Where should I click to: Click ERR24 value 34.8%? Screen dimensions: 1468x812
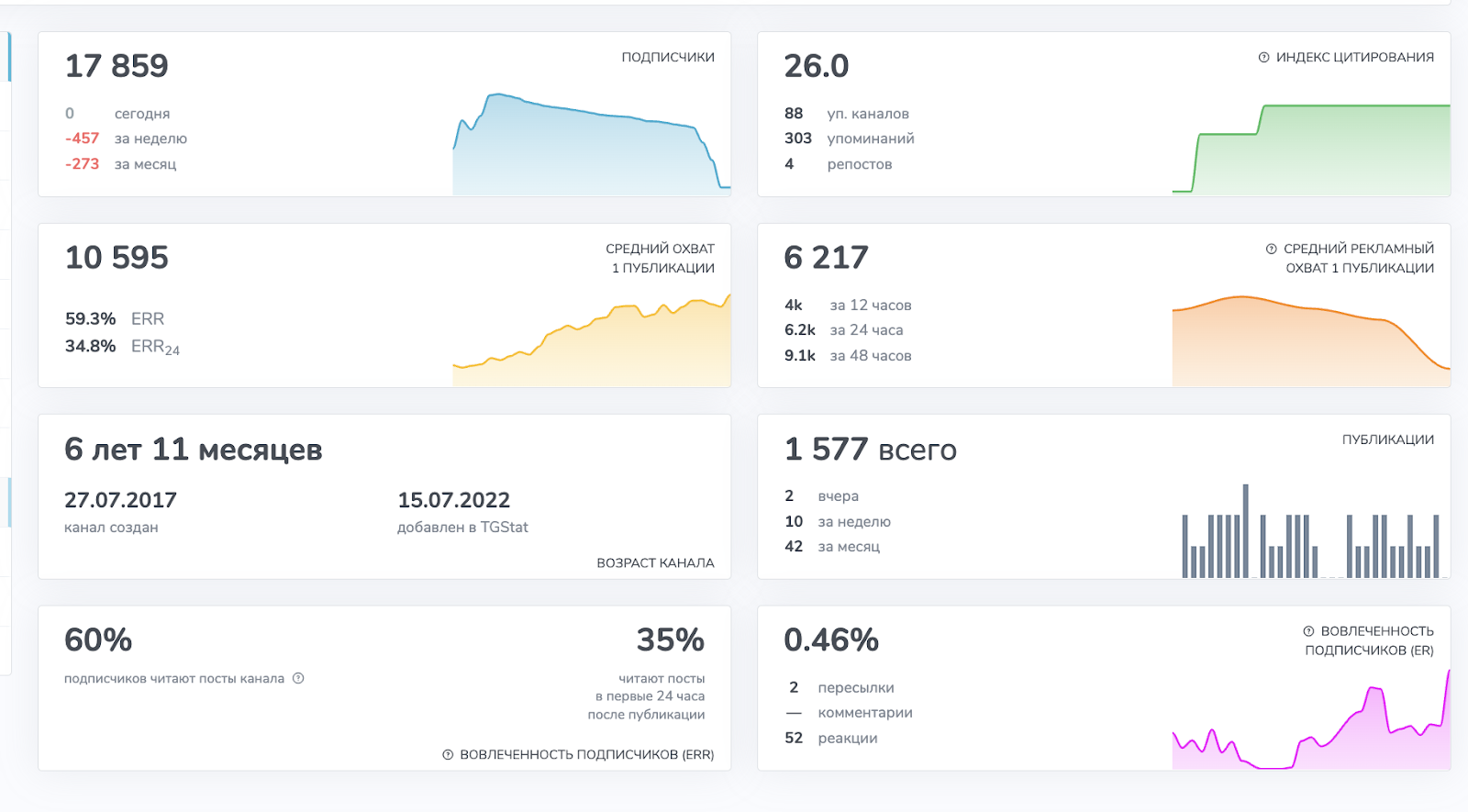(90, 346)
